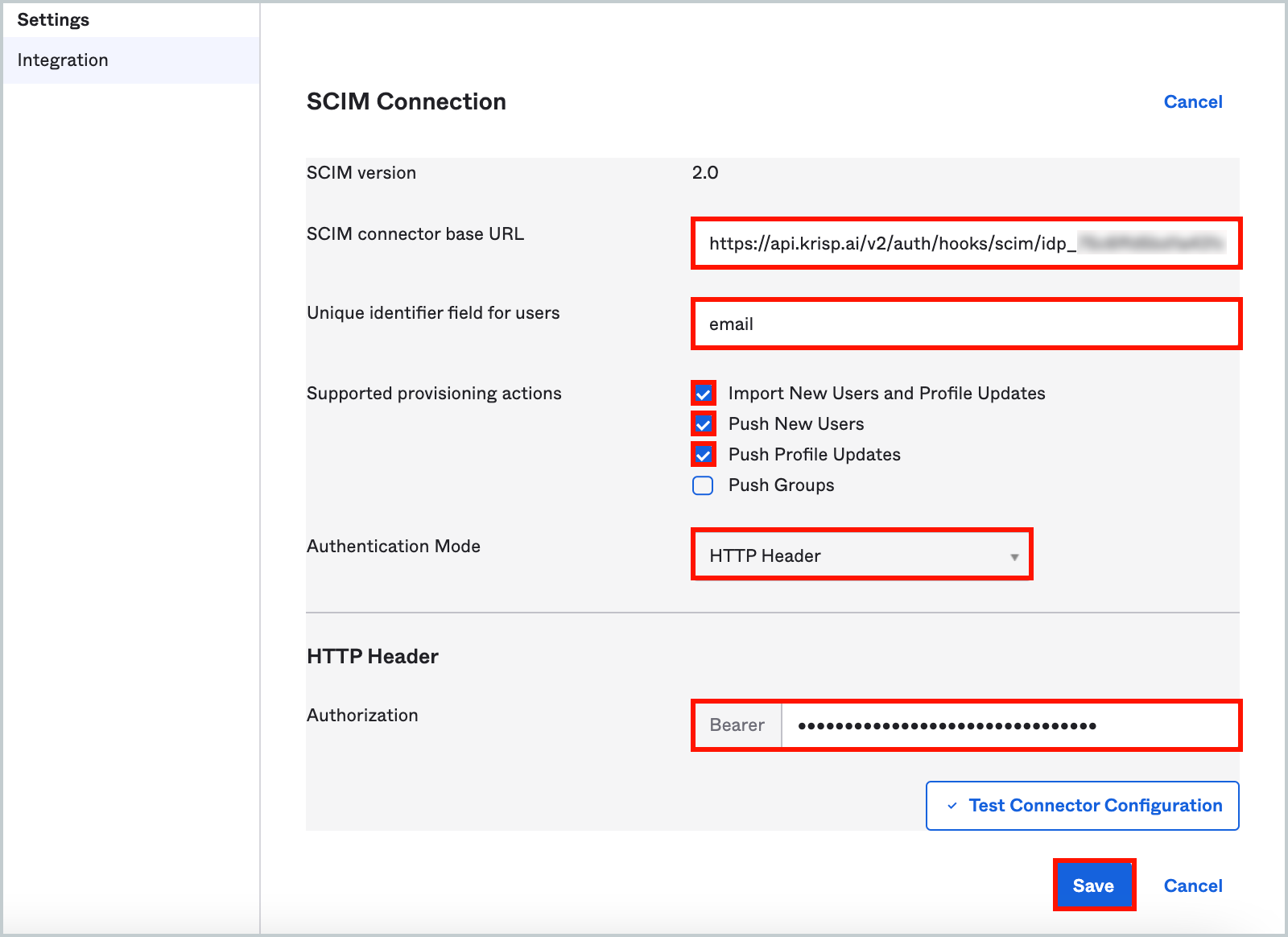Click the Push Groups label text
This screenshot has height=937, width=1288.
click(x=781, y=485)
